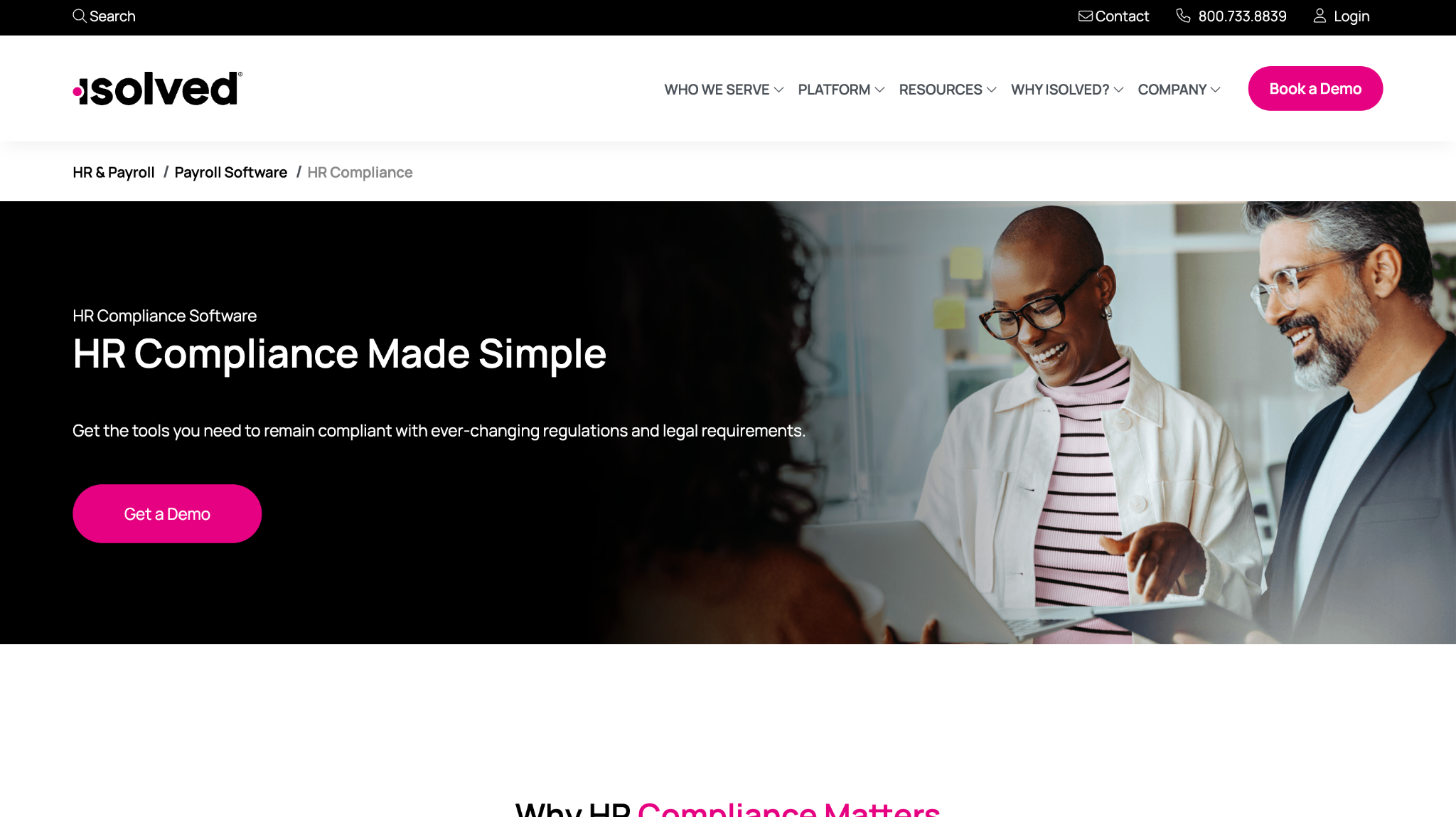Open the WHO WE SERVE menu

coord(717,90)
